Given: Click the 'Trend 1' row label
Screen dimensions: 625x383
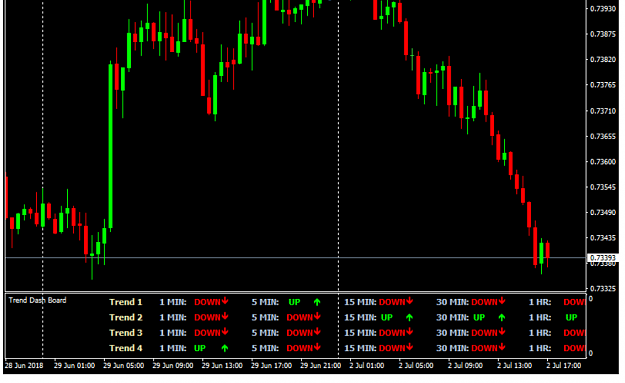Looking at the screenshot, I should click(x=126, y=302).
